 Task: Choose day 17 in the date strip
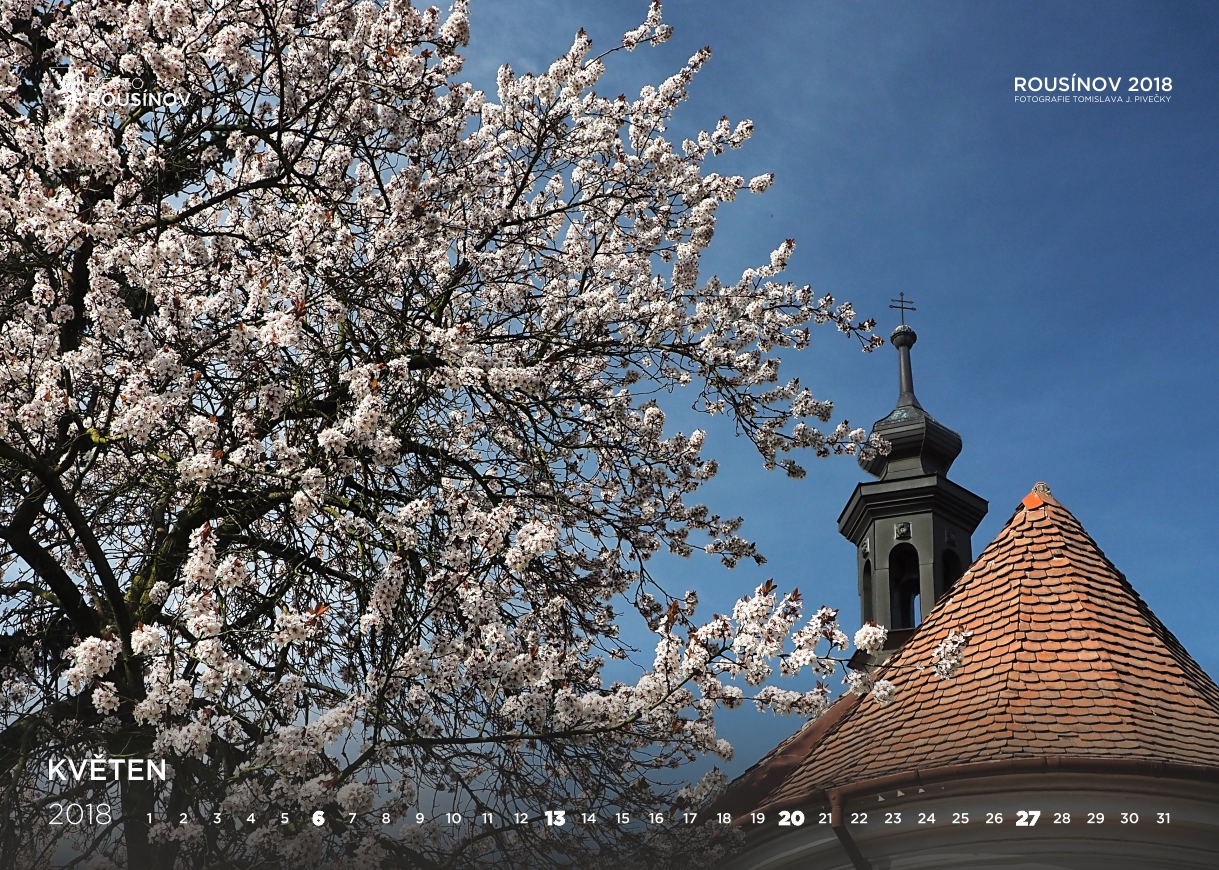click(x=690, y=818)
